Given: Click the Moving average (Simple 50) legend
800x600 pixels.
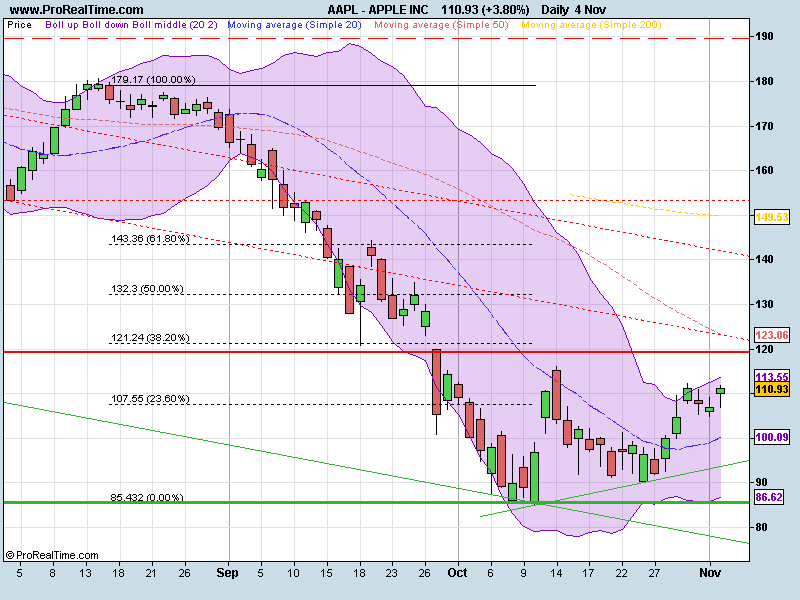Looking at the screenshot, I should pyautogui.click(x=441, y=24).
